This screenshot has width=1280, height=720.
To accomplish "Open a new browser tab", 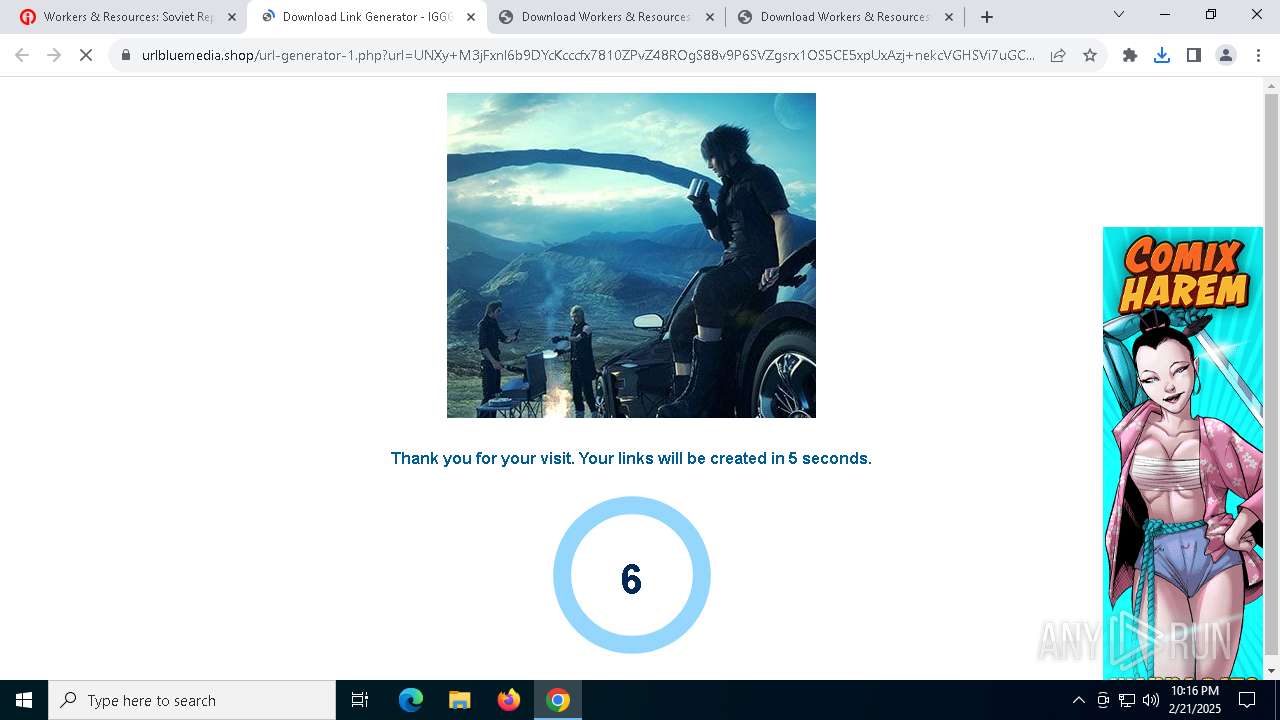I will tap(987, 17).
